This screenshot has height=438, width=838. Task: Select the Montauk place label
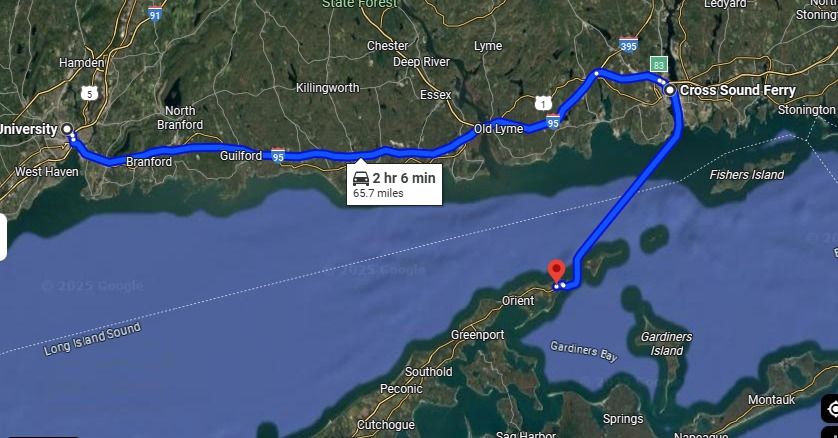(x=771, y=400)
